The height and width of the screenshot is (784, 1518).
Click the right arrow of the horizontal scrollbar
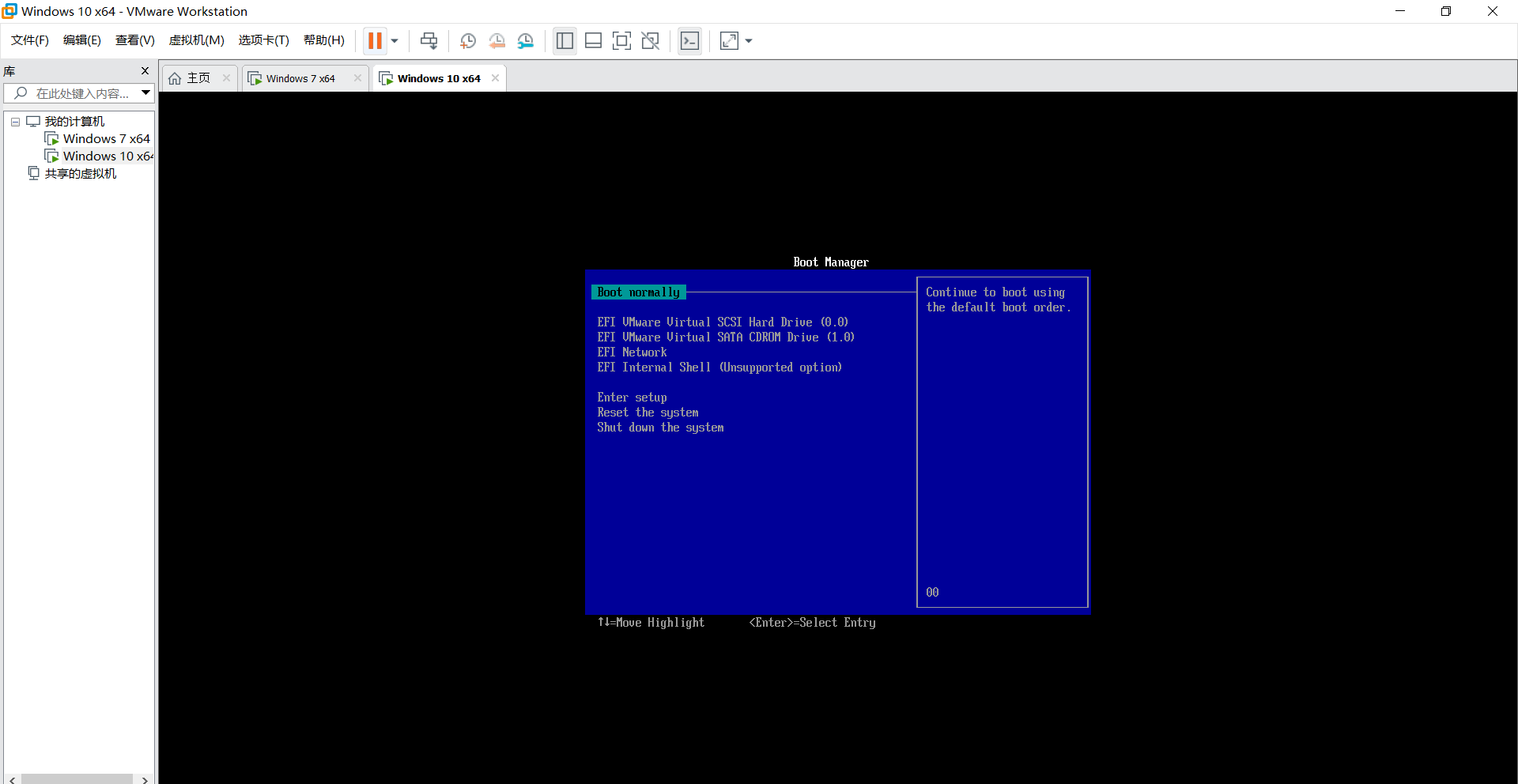coord(145,779)
